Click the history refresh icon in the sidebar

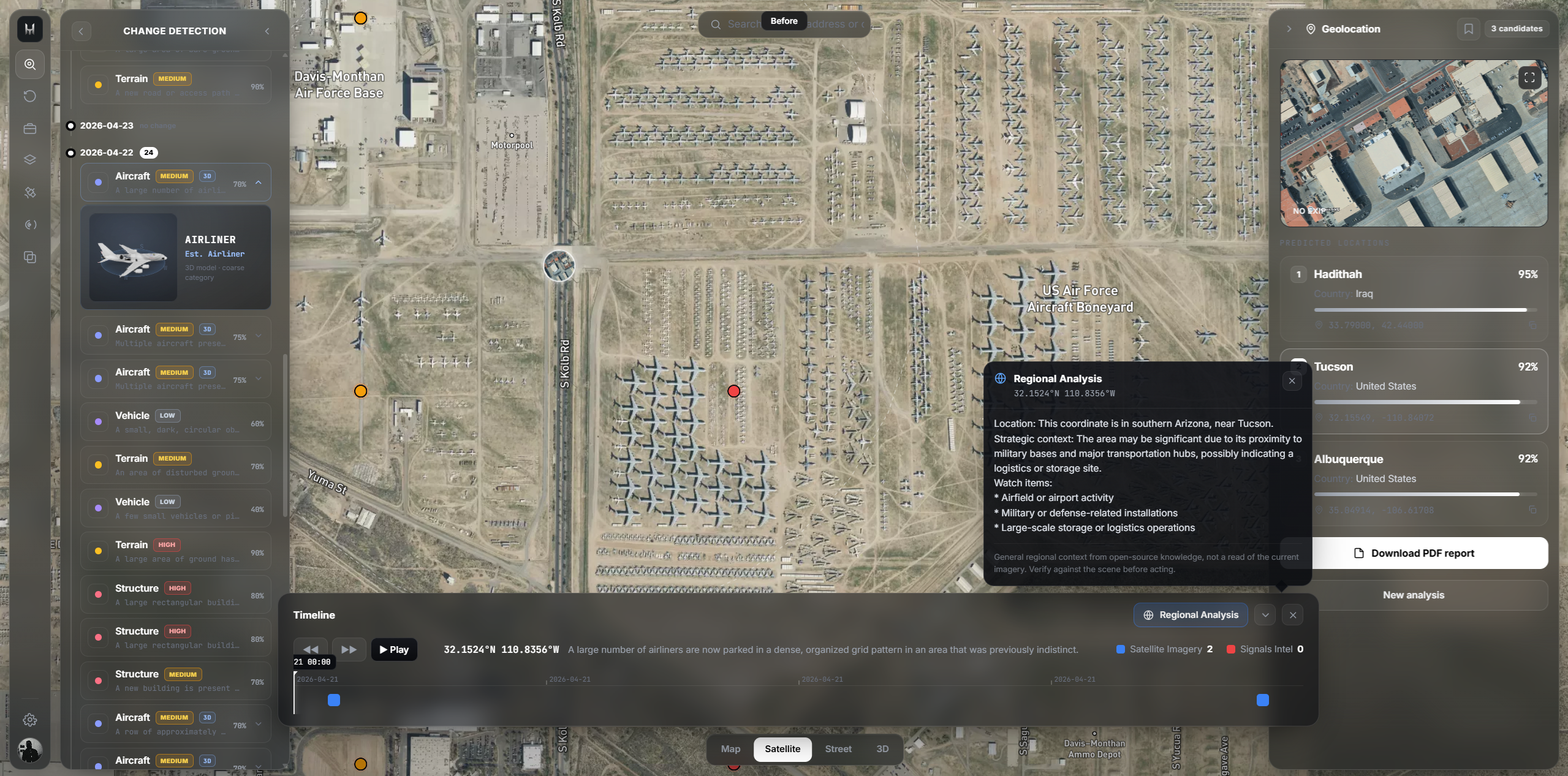29,96
